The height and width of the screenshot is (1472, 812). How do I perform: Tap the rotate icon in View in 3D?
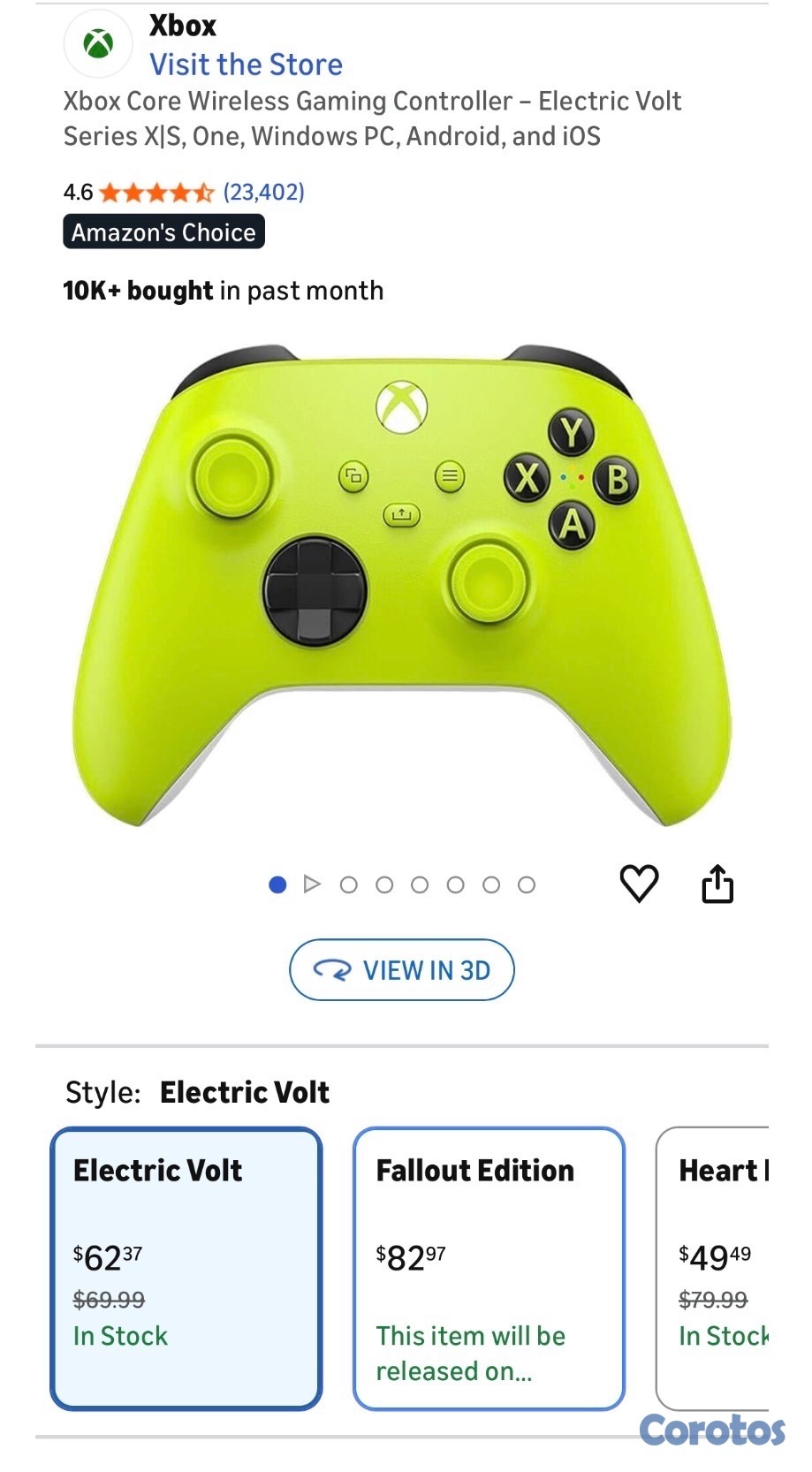[332, 970]
